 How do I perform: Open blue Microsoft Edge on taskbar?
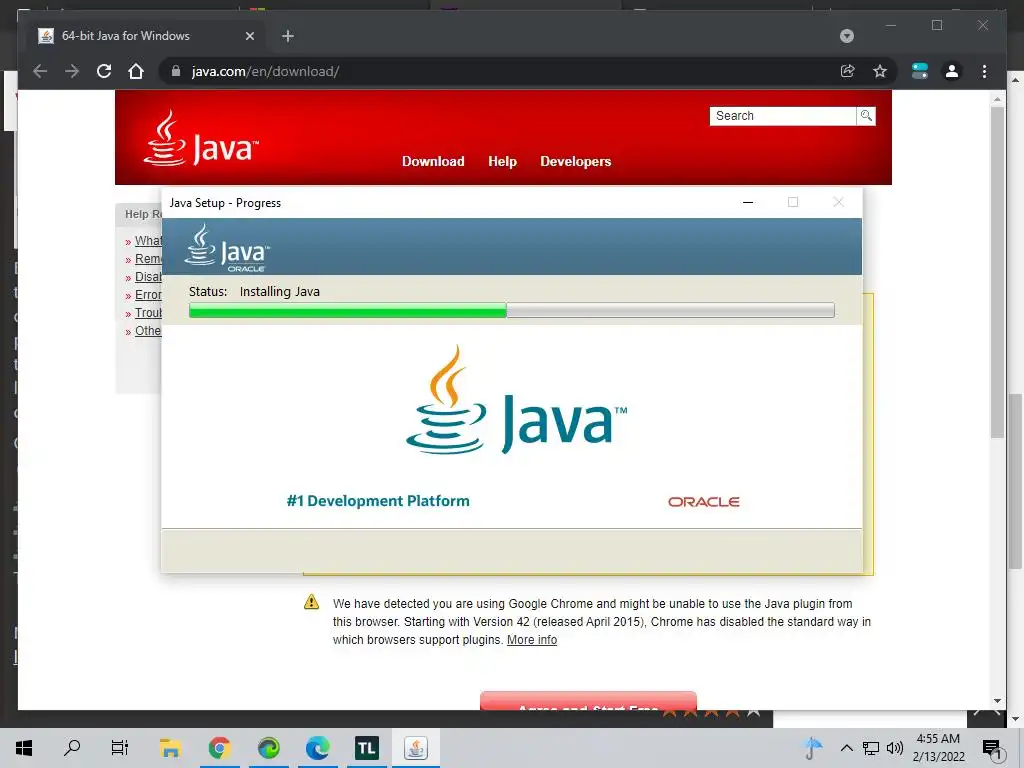pyautogui.click(x=317, y=748)
